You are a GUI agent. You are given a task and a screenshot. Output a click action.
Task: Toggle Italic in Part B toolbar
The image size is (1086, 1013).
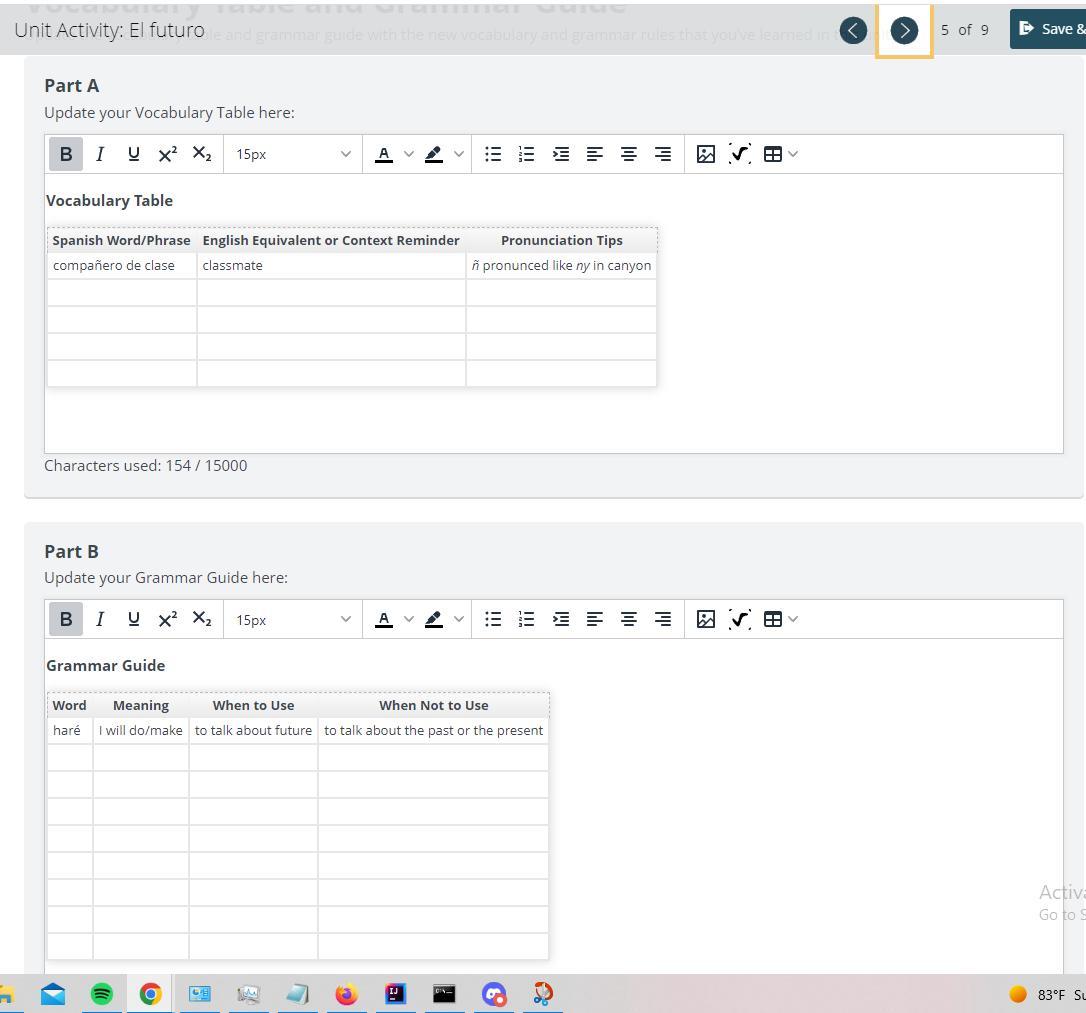pyautogui.click(x=100, y=619)
